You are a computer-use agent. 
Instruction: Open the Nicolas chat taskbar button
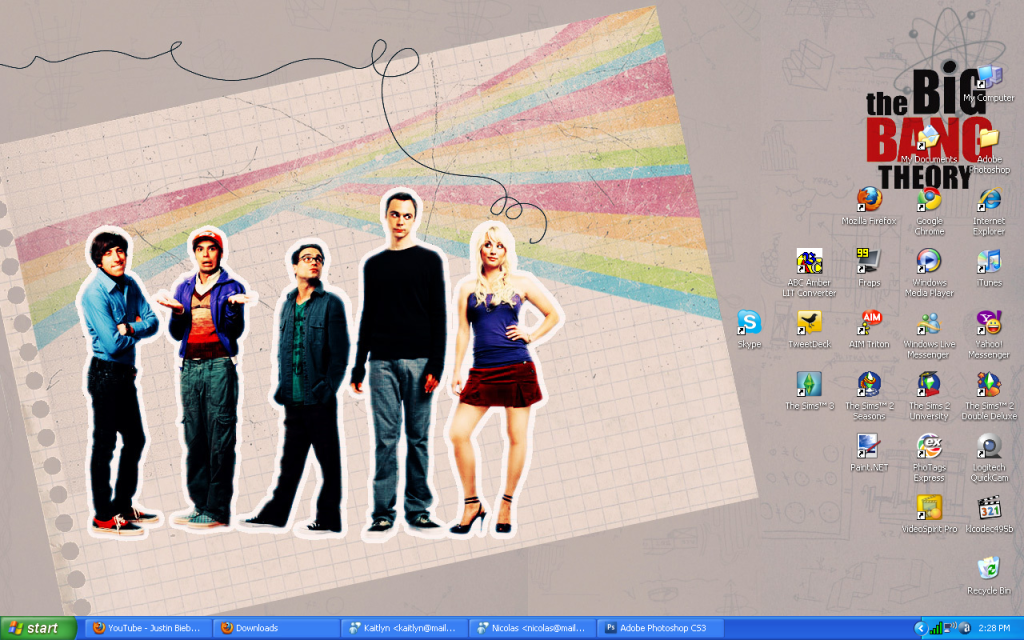(x=532, y=628)
